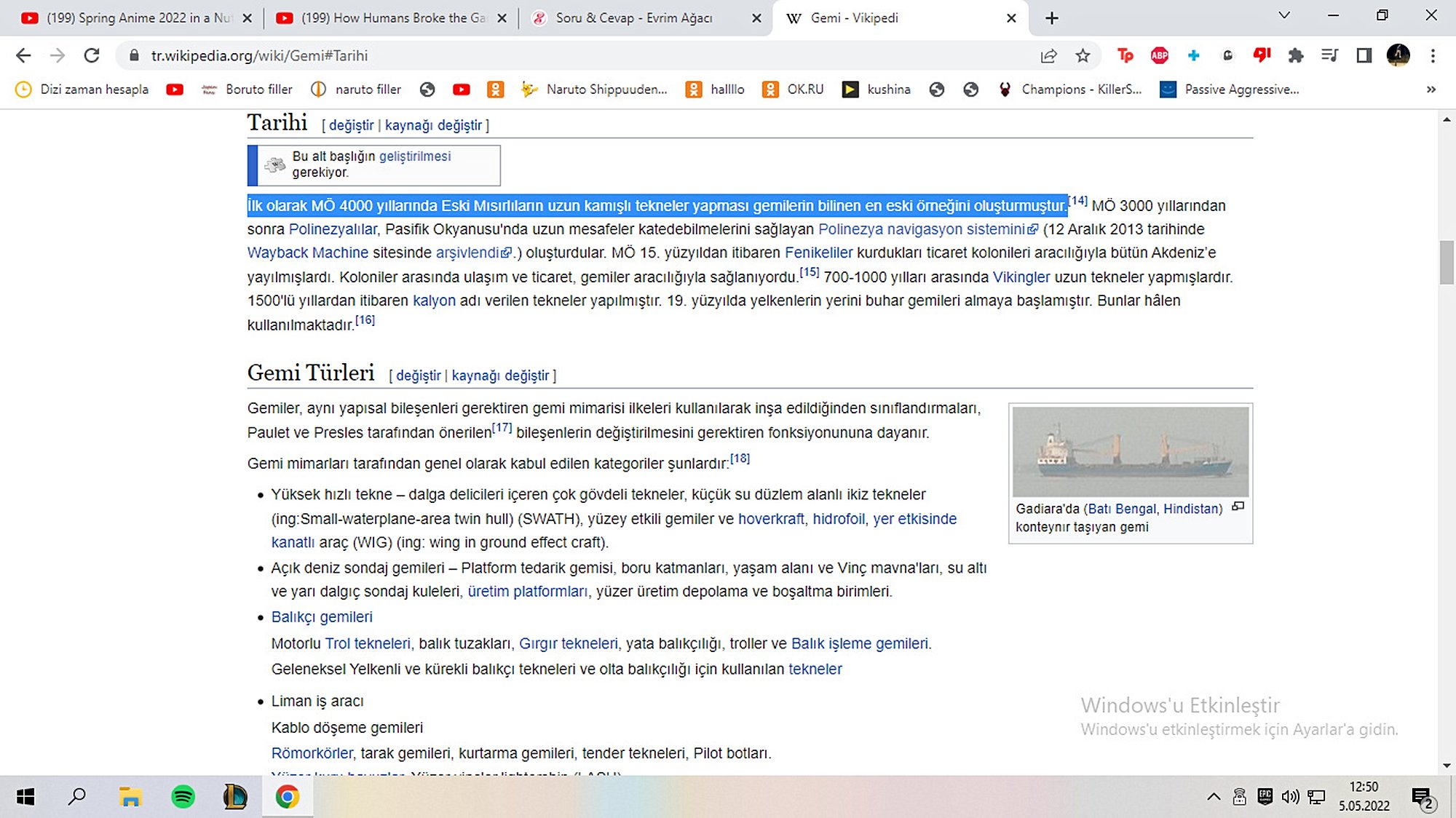
Task: Open the media control playlist icon
Action: pos(1329,55)
